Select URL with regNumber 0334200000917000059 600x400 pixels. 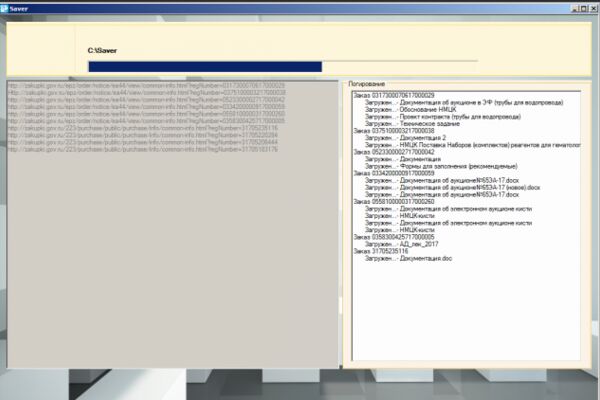click(147, 107)
